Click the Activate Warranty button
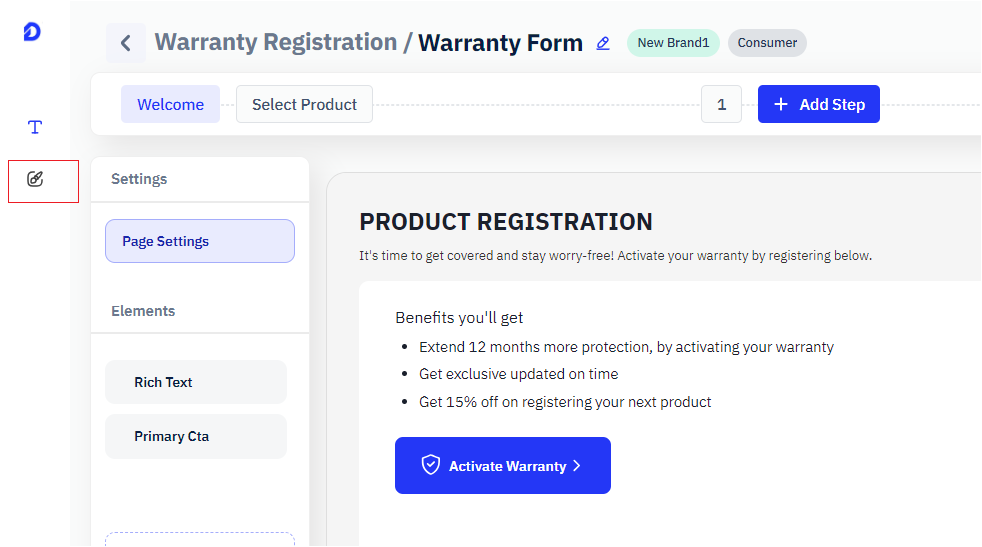The image size is (982, 547). (503, 466)
